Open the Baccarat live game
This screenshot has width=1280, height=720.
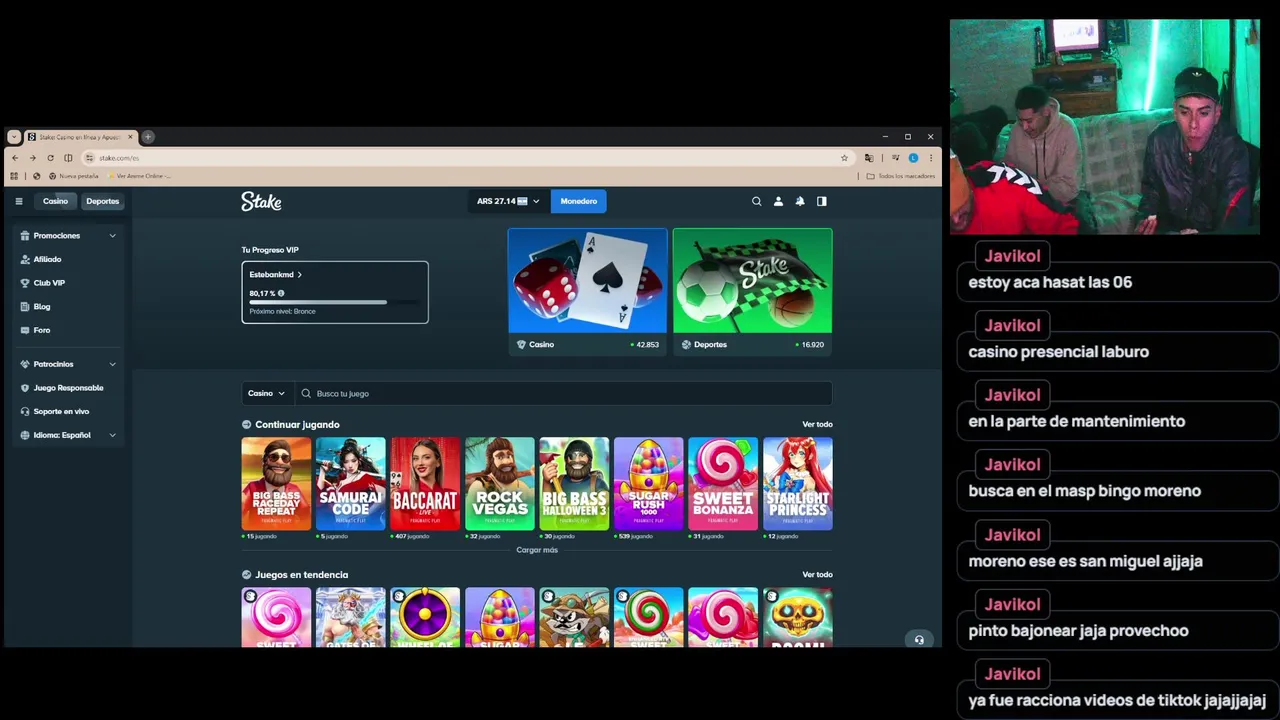click(425, 483)
